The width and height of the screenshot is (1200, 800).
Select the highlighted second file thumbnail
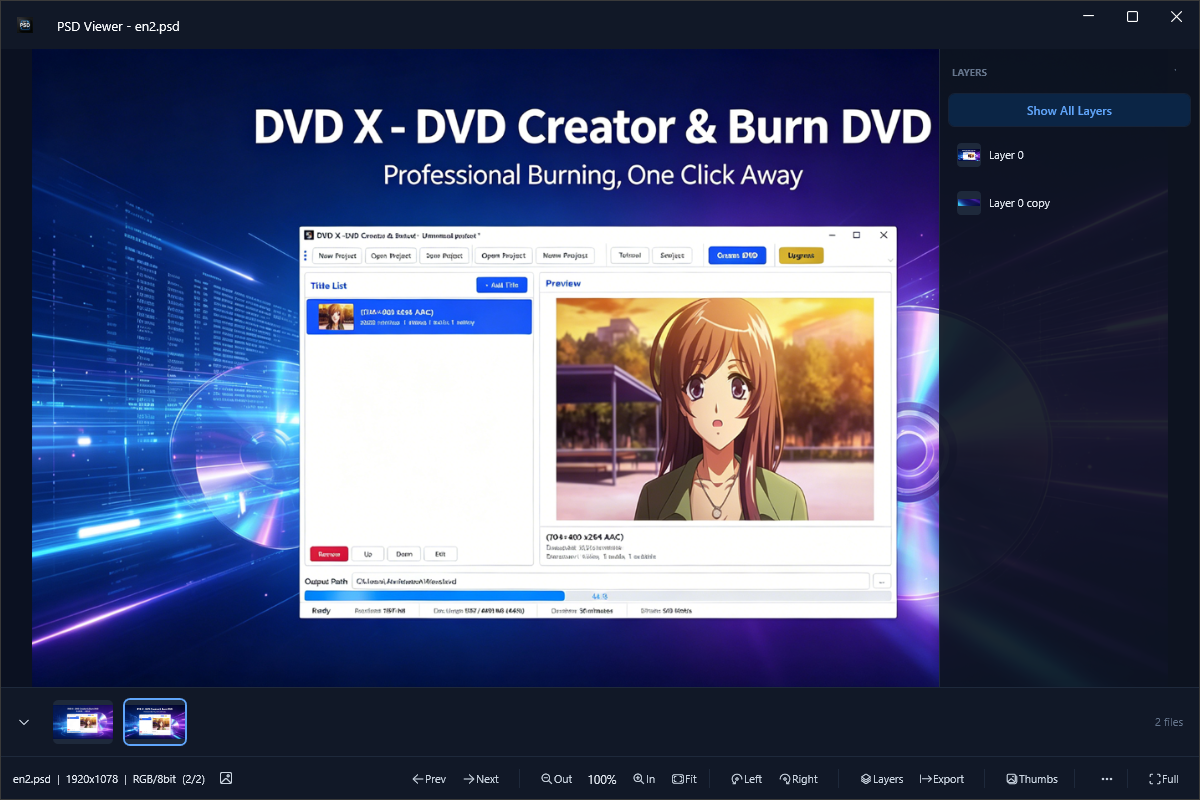click(155, 722)
